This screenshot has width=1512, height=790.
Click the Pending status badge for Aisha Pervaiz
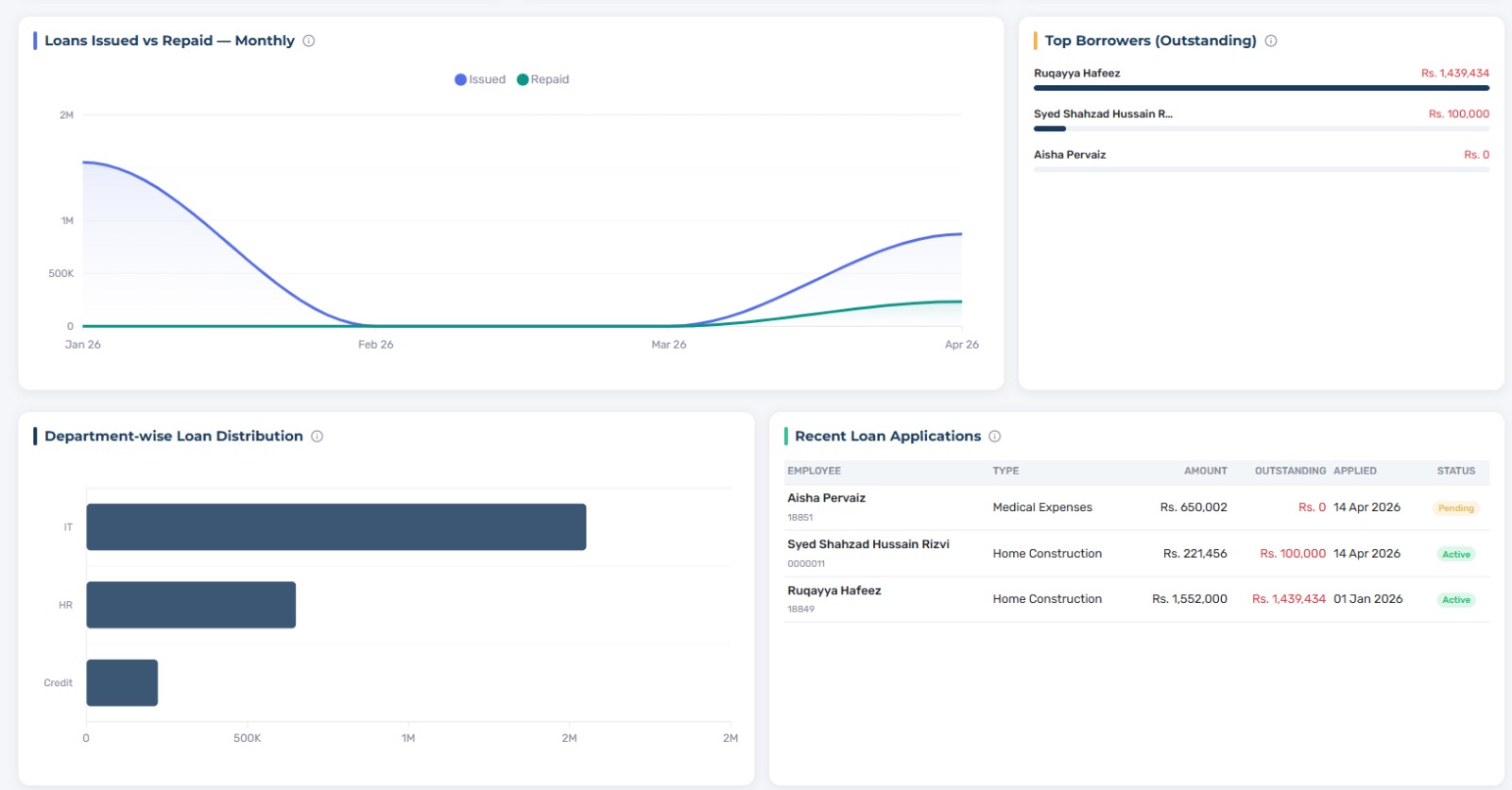pyautogui.click(x=1456, y=508)
